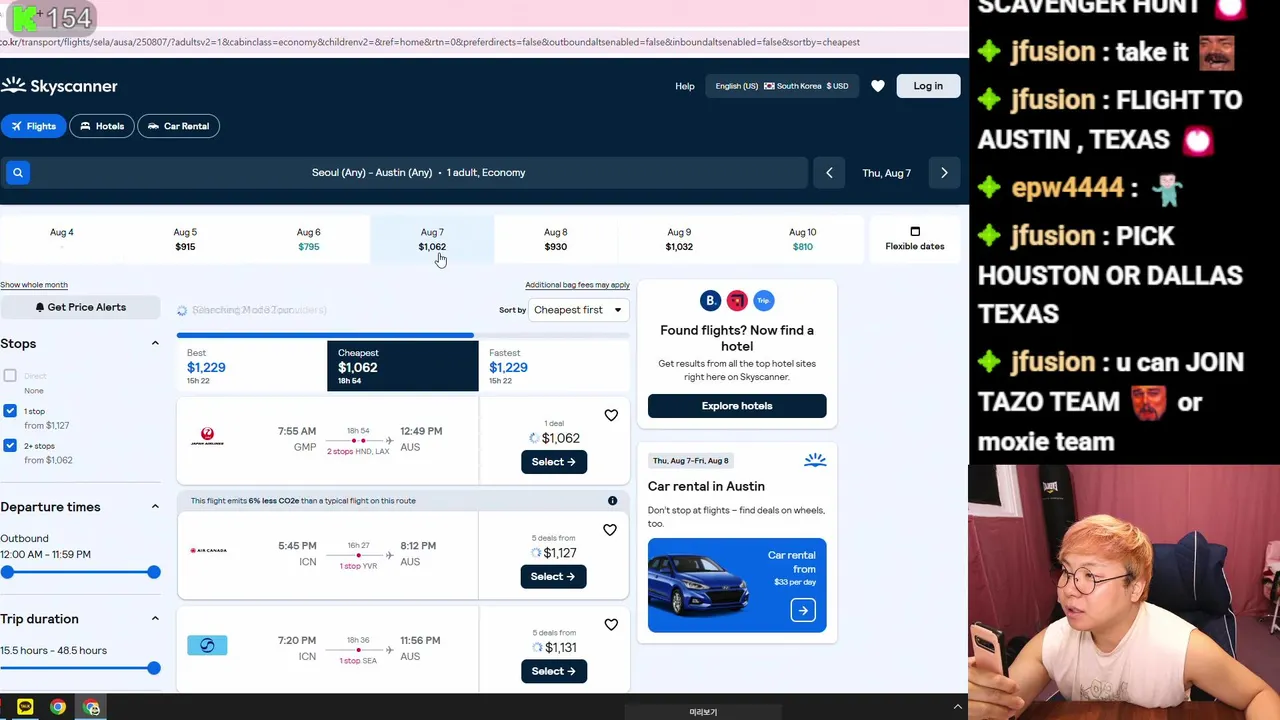Viewport: 1280px width, 720px height.
Task: Open saved items heart in header
Action: pyautogui.click(x=878, y=86)
